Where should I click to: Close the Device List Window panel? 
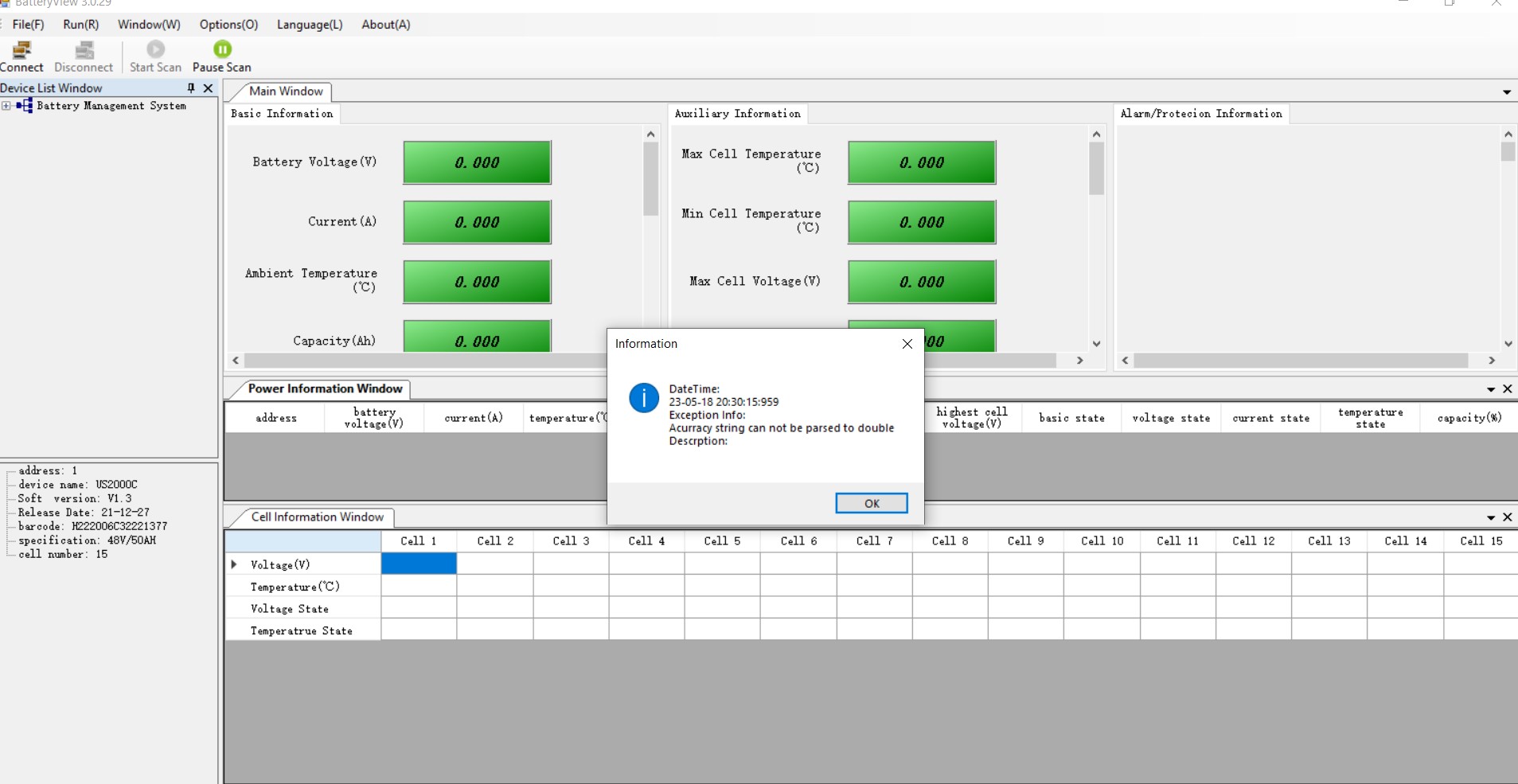[209, 88]
